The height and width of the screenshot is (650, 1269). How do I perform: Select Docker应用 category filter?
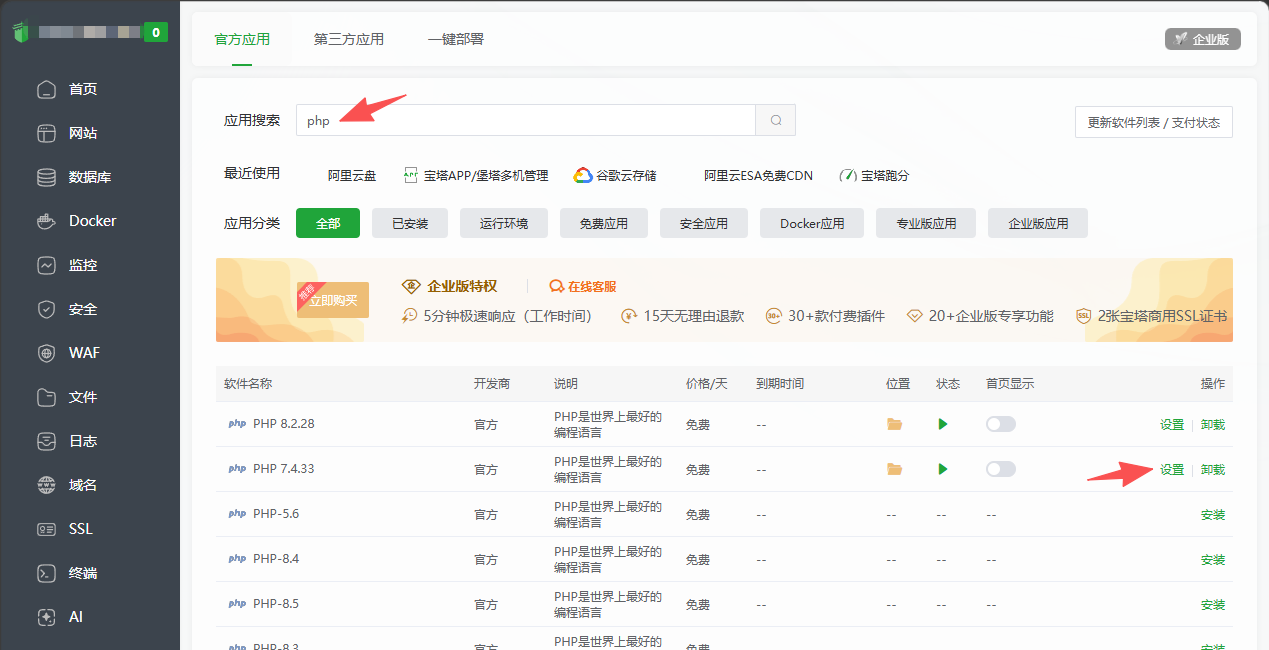[812, 223]
